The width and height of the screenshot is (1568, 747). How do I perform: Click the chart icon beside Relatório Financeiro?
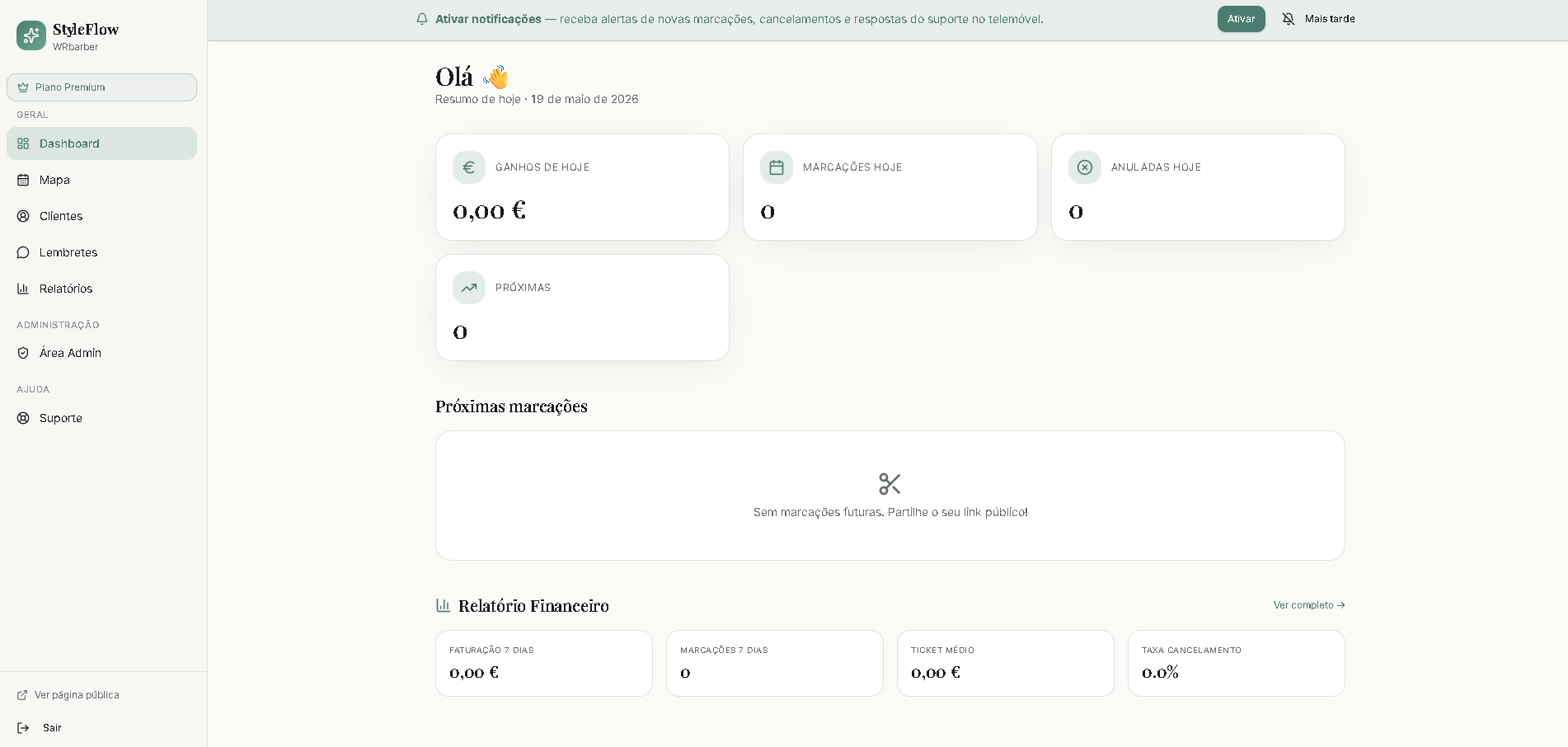click(x=443, y=605)
